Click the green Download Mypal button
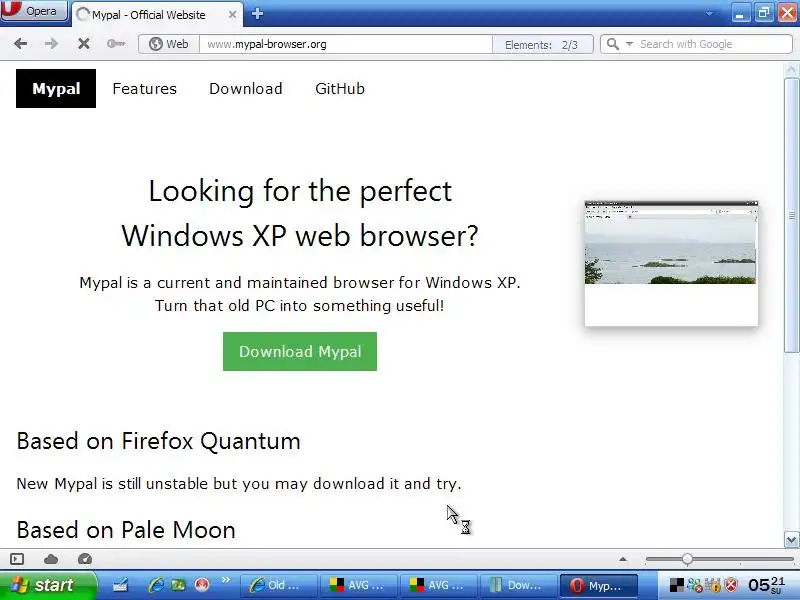800x600 pixels. [300, 351]
